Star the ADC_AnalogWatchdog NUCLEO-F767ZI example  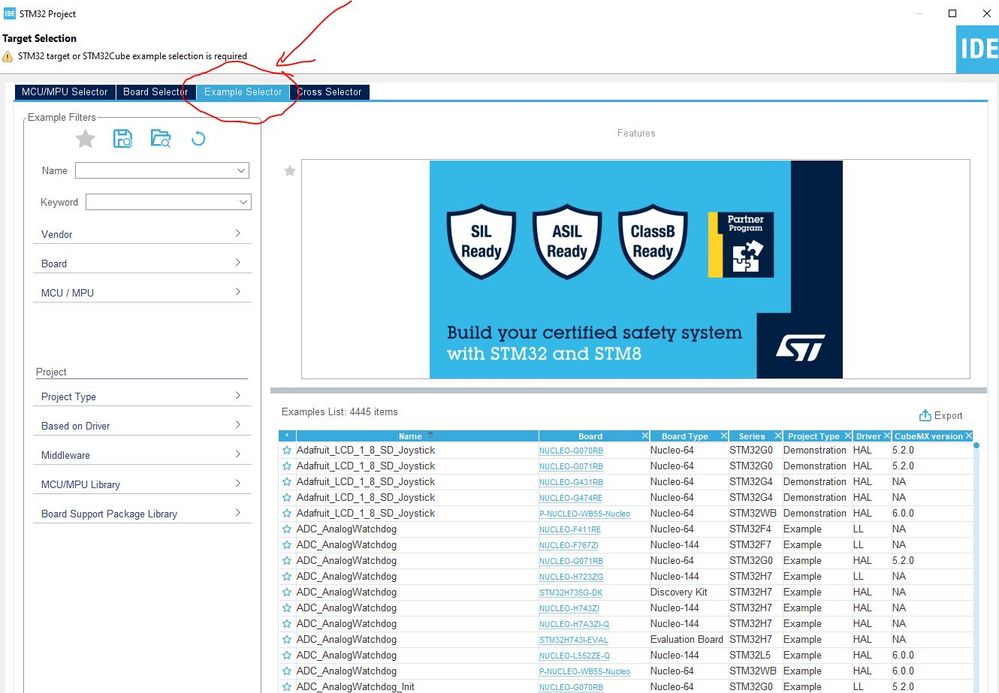287,545
